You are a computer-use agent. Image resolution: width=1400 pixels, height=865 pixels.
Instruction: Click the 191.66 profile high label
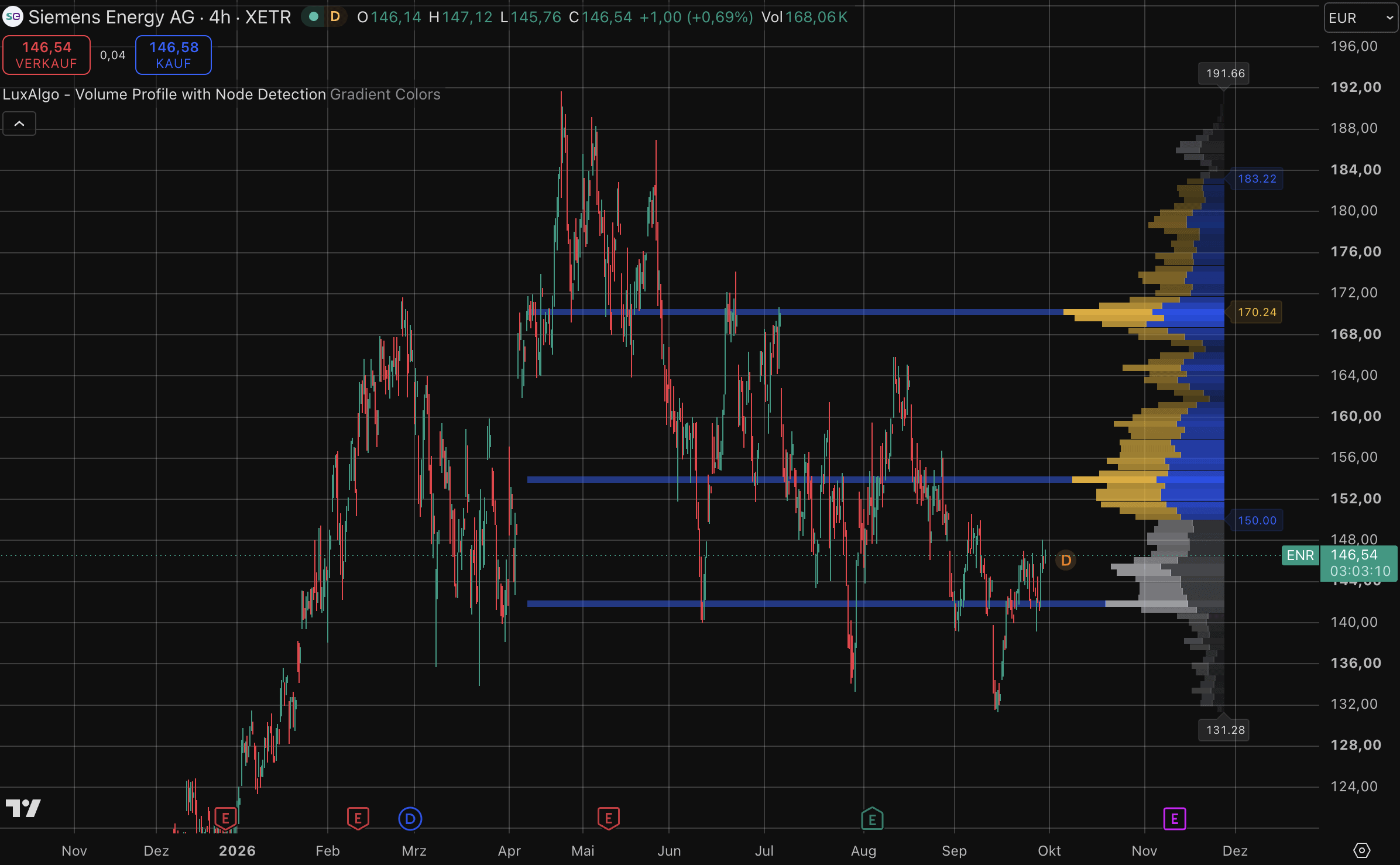[1225, 73]
